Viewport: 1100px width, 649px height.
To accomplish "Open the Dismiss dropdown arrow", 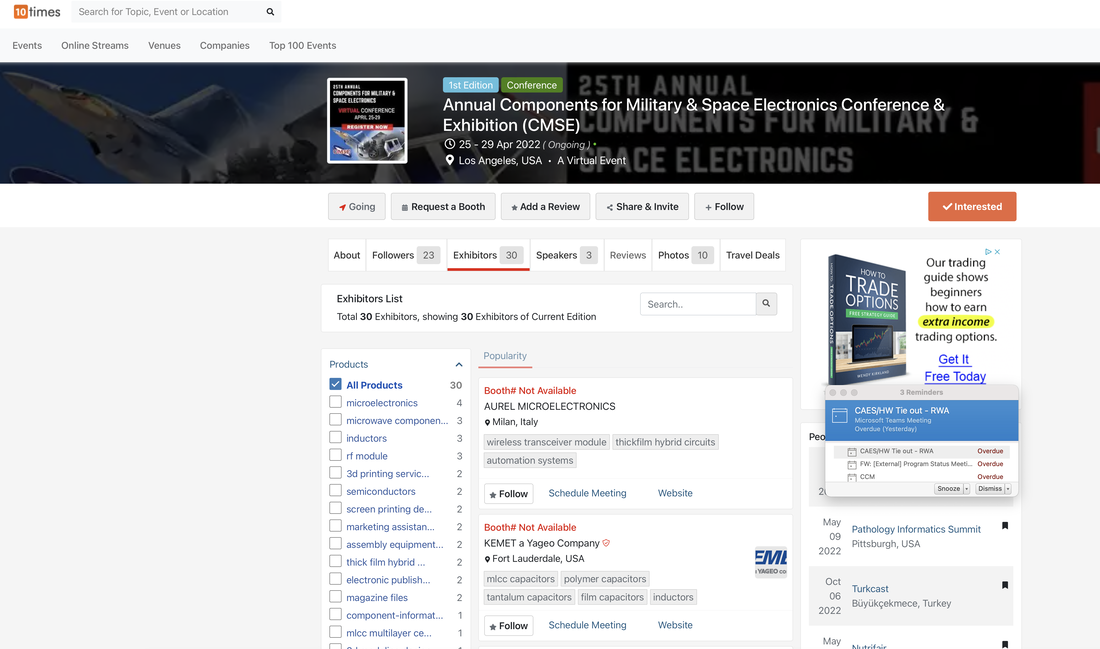I will (x=1008, y=489).
